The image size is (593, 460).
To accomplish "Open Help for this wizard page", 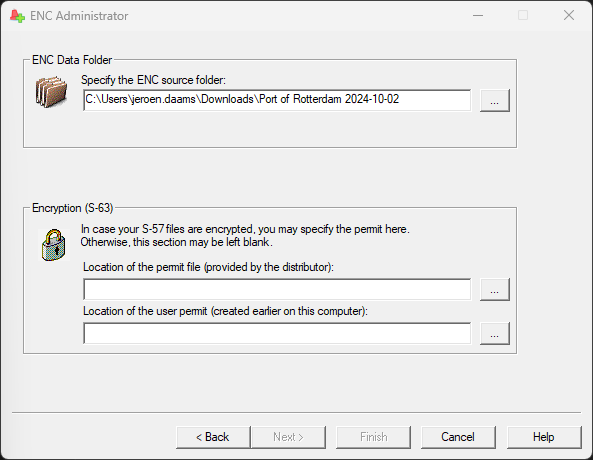I will pyautogui.click(x=544, y=437).
